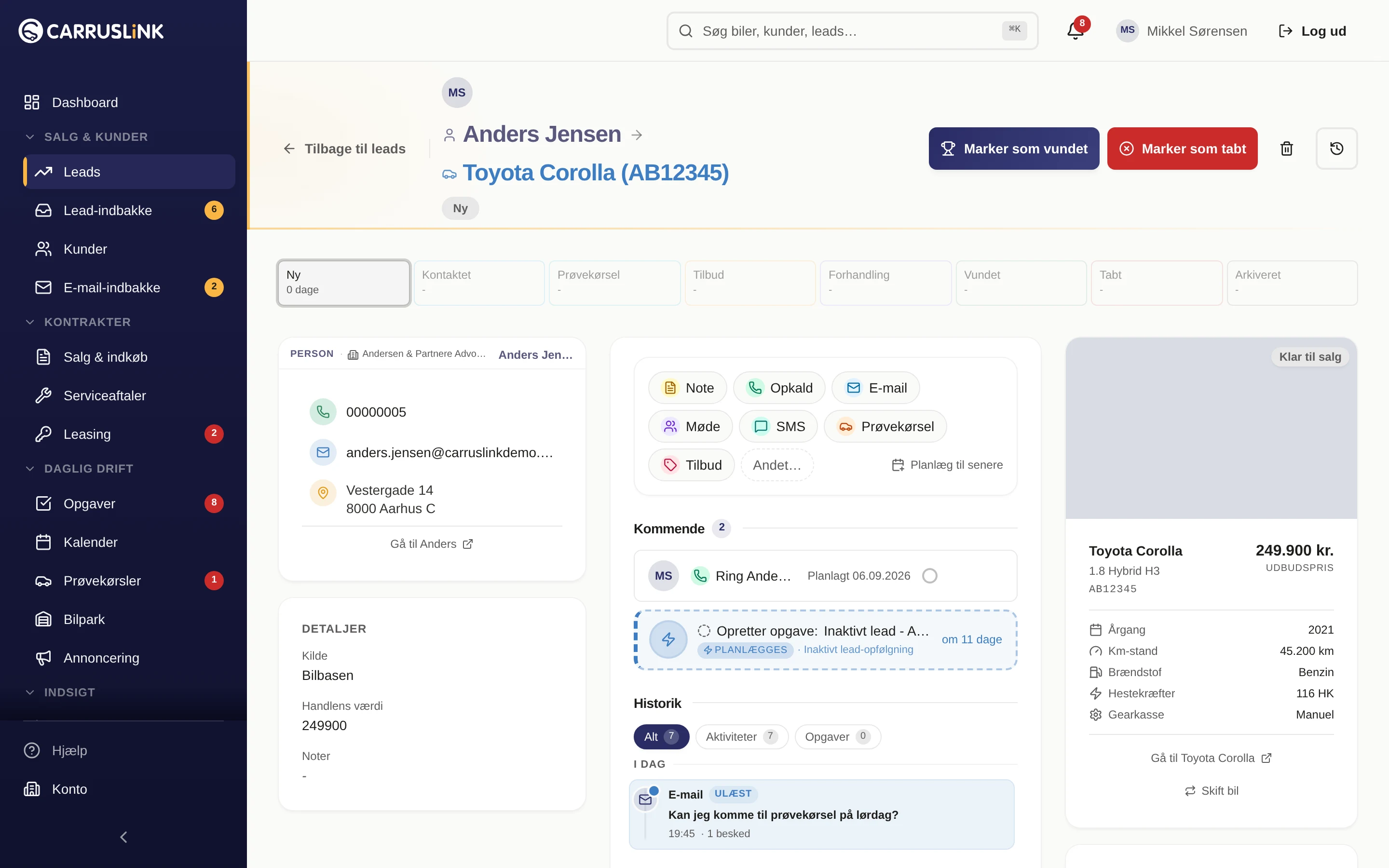This screenshot has height=868, width=1389.
Task: Click the delete lead trash icon
Action: 1286,149
